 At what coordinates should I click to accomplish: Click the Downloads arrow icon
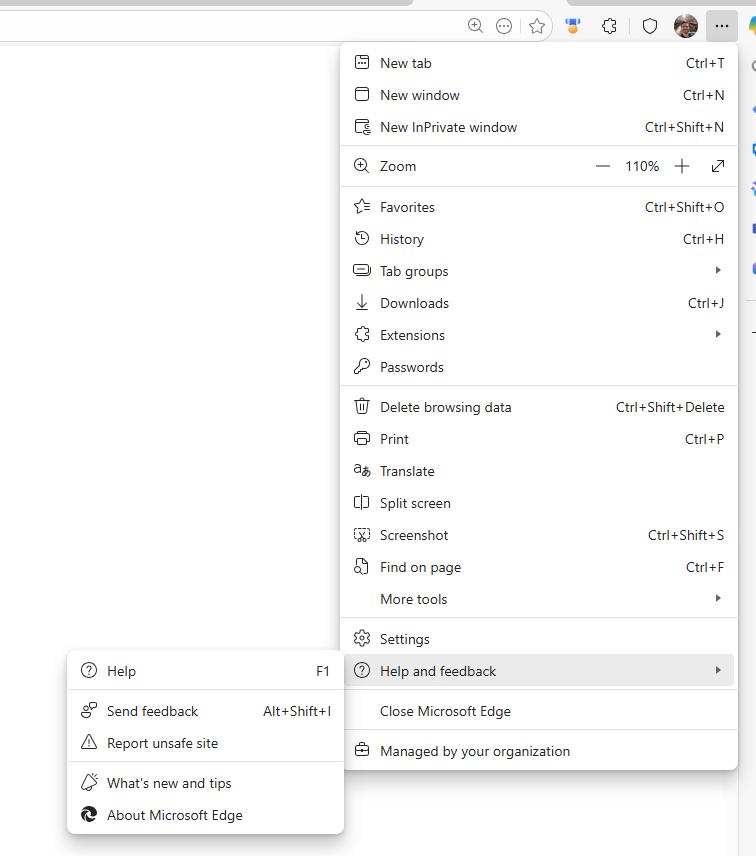[362, 302]
